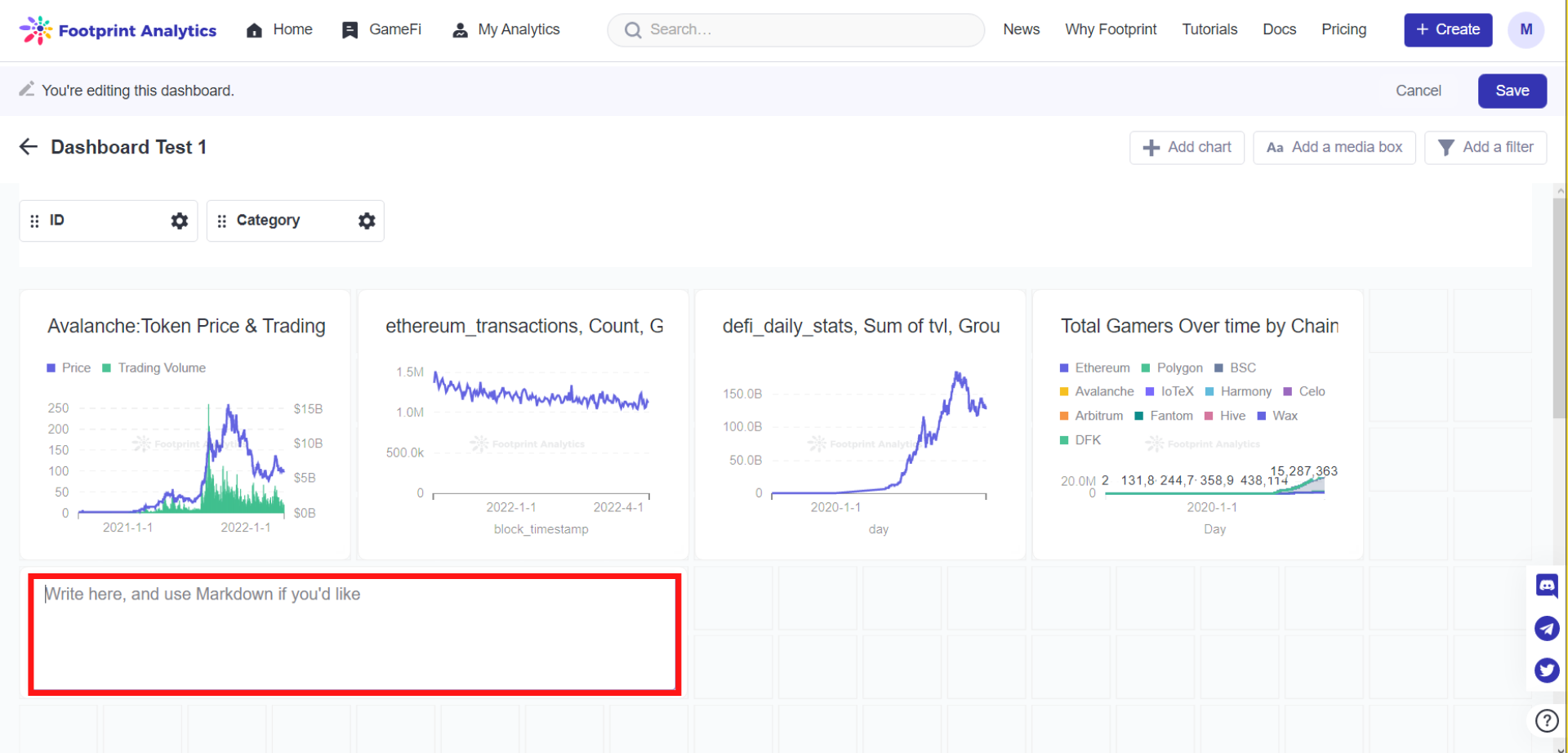Image resolution: width=1568 pixels, height=753 pixels.
Task: Click the GameFi bookmark icon
Action: click(x=350, y=30)
